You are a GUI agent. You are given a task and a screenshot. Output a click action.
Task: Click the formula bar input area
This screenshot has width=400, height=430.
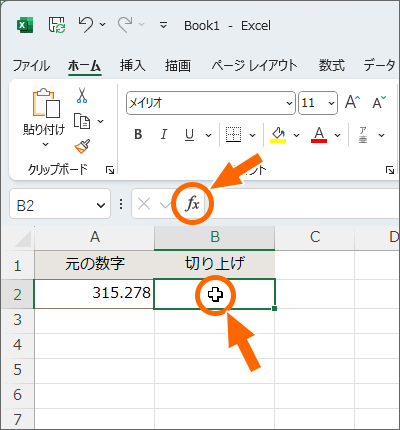click(305, 204)
